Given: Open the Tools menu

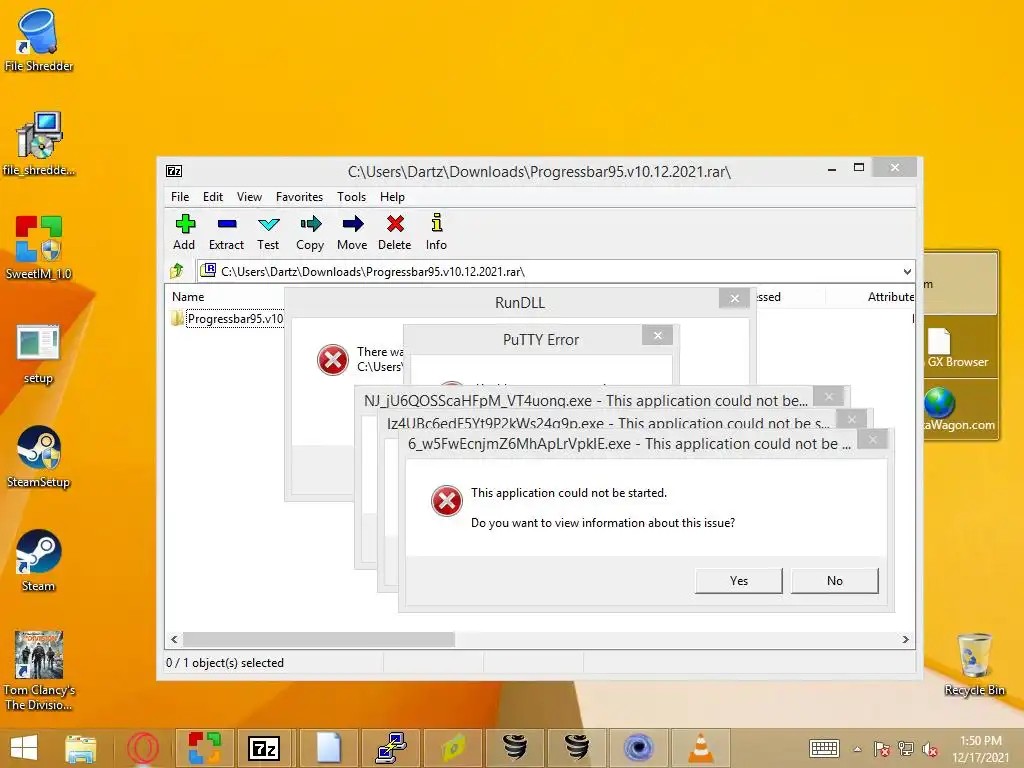Looking at the screenshot, I should 351,197.
